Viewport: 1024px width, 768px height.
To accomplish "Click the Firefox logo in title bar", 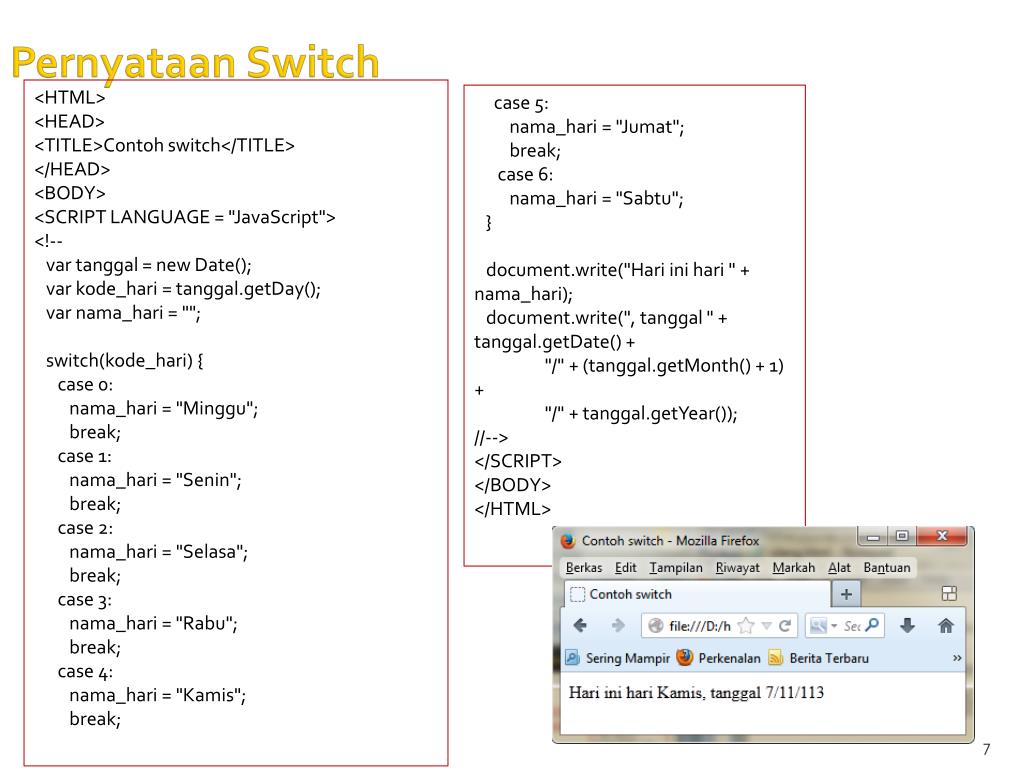I will 568,541.
